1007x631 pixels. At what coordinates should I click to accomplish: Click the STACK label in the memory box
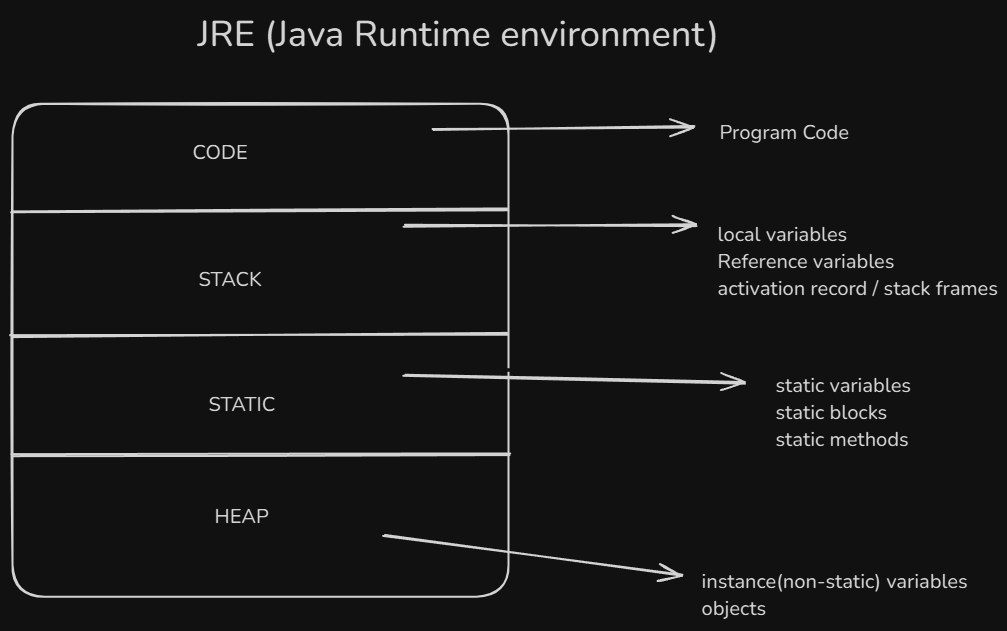[230, 279]
